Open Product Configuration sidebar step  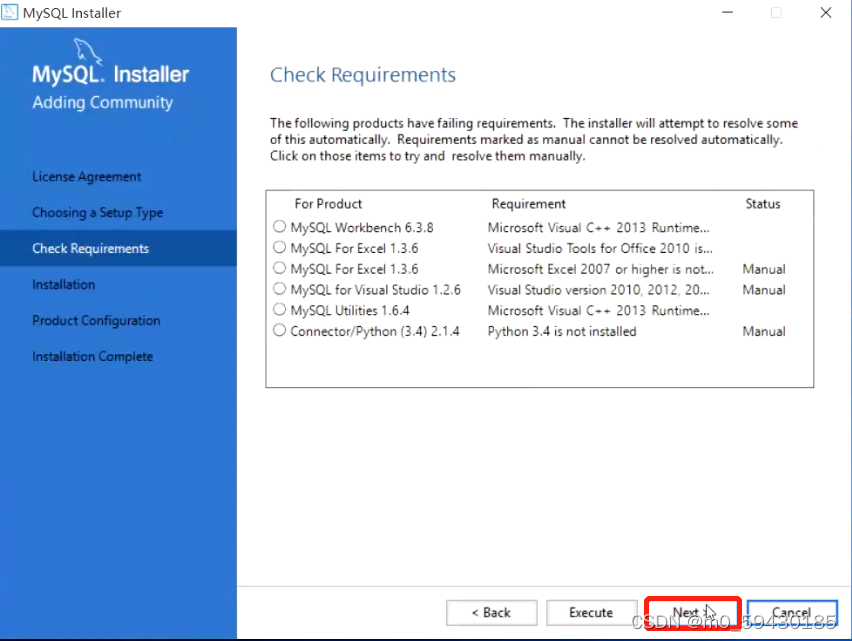coord(96,320)
